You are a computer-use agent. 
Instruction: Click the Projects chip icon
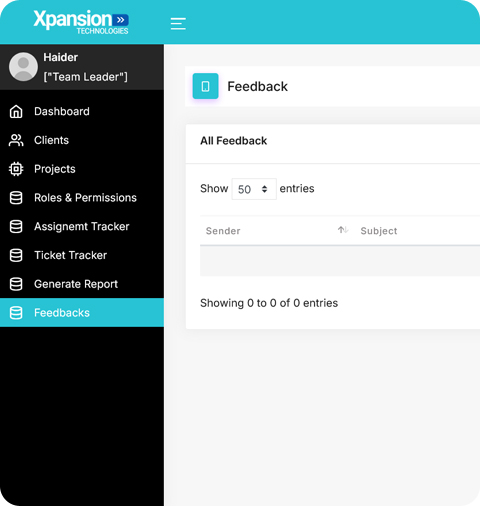click(x=16, y=169)
